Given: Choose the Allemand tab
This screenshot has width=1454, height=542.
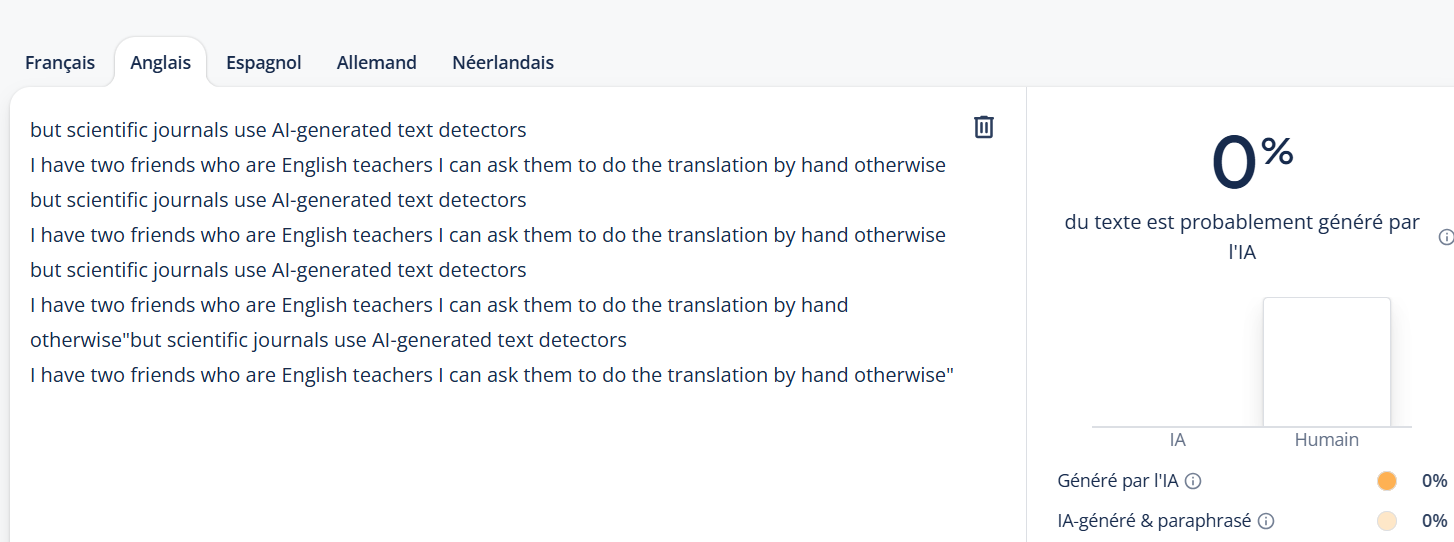Looking at the screenshot, I should click(x=377, y=62).
